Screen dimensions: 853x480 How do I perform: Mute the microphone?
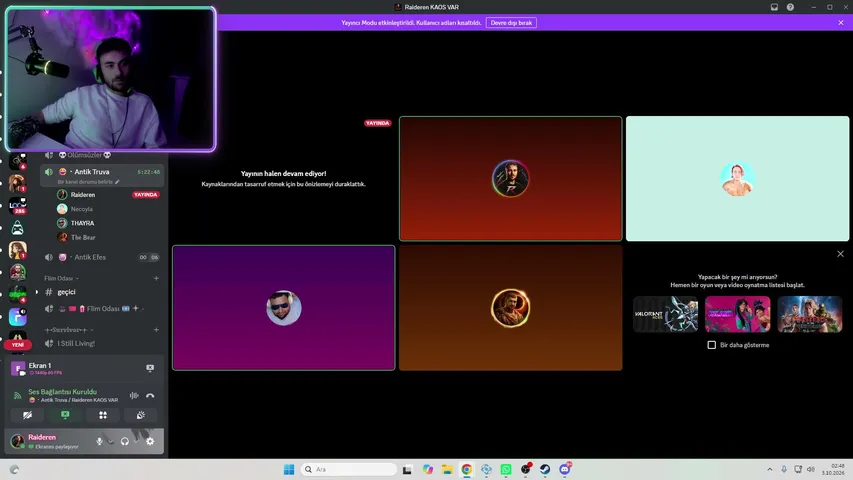pyautogui.click(x=99, y=441)
